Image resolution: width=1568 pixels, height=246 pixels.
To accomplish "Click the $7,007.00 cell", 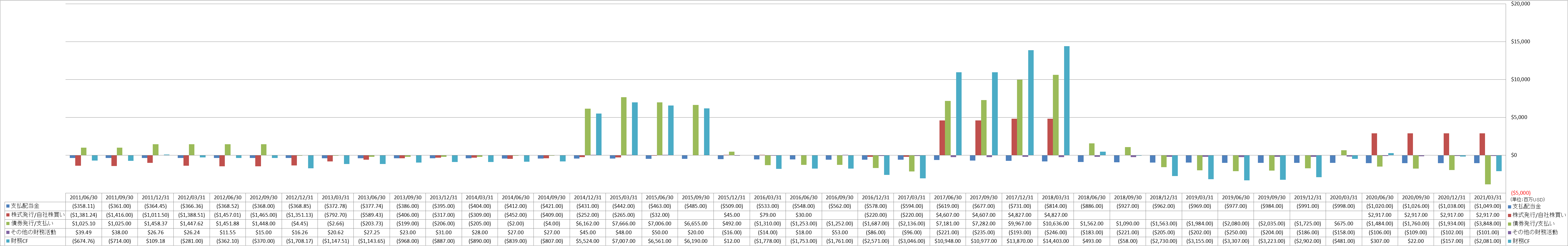I will (624, 241).
